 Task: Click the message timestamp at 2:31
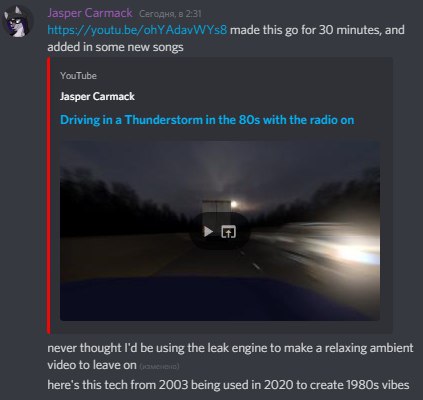tap(170, 14)
